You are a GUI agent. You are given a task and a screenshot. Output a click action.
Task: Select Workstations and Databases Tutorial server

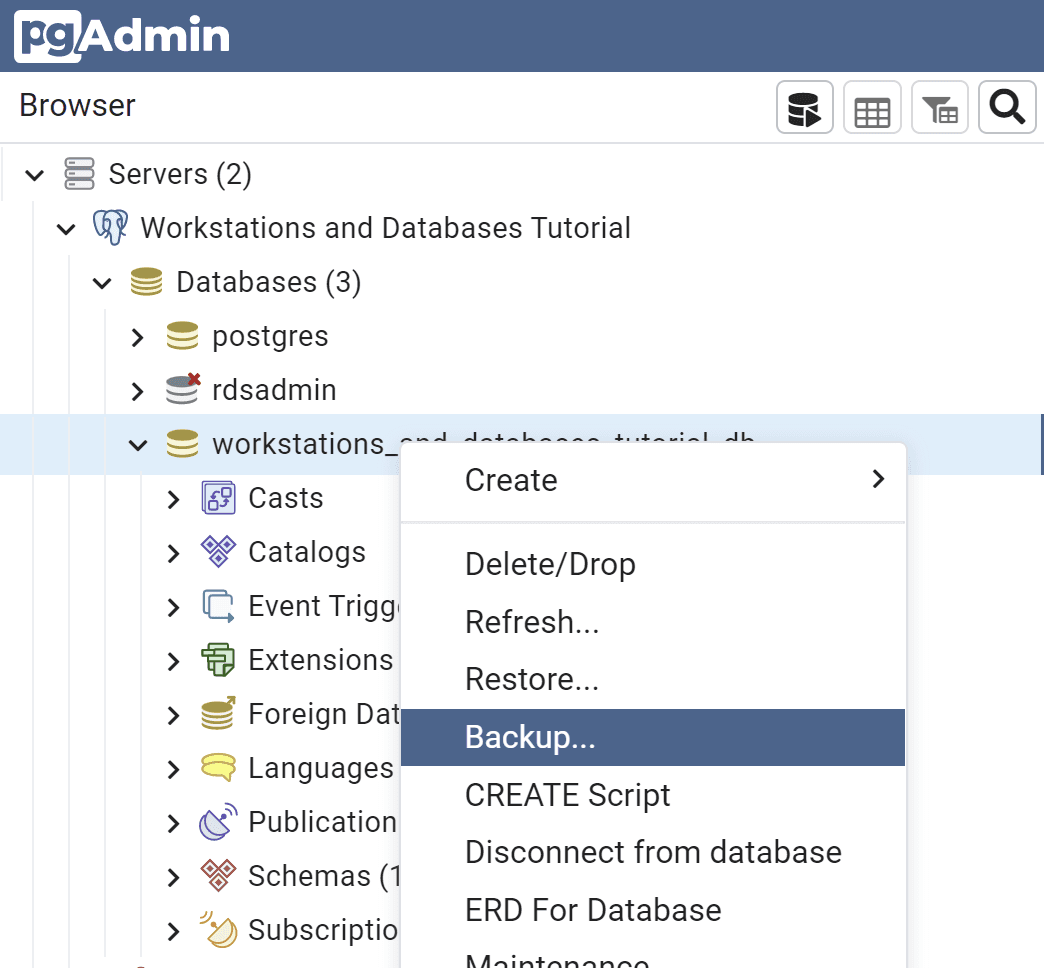point(385,228)
